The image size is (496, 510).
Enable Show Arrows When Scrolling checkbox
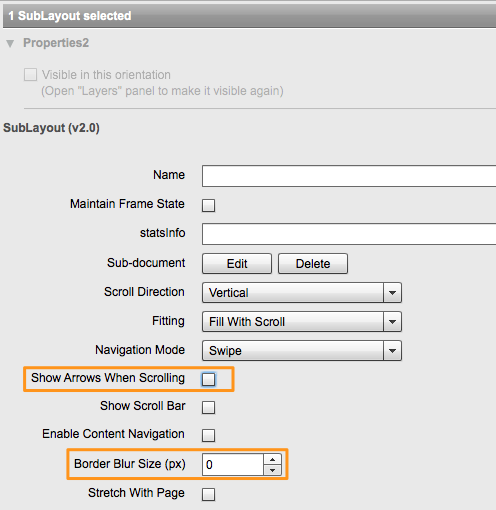click(x=208, y=379)
